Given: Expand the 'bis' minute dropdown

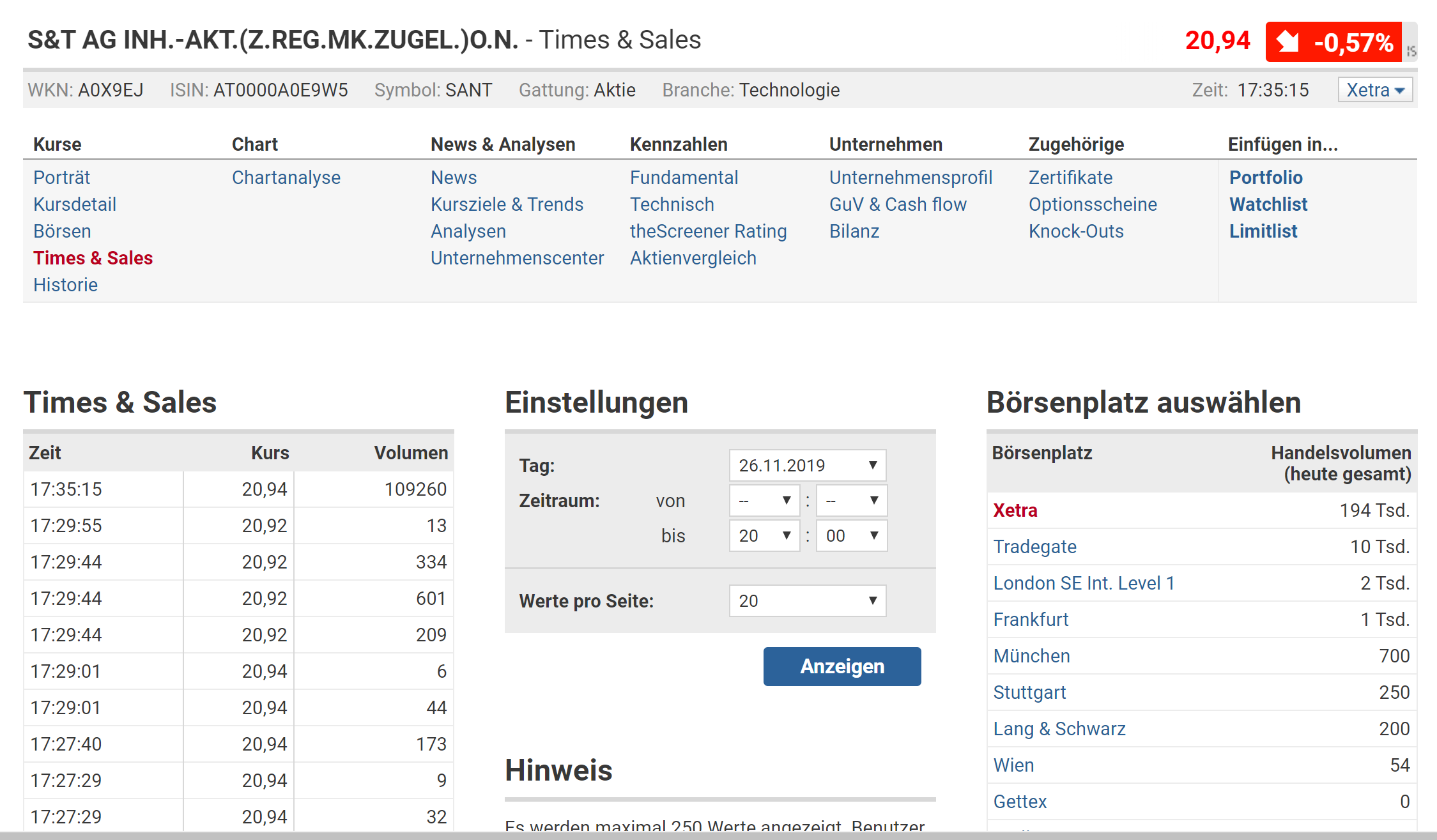Looking at the screenshot, I should coord(851,535).
